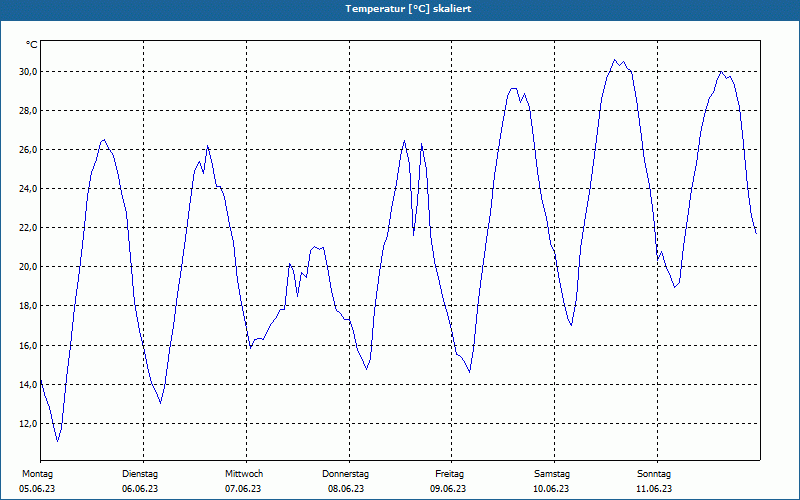Select the 16,0 axis value

pos(29,345)
